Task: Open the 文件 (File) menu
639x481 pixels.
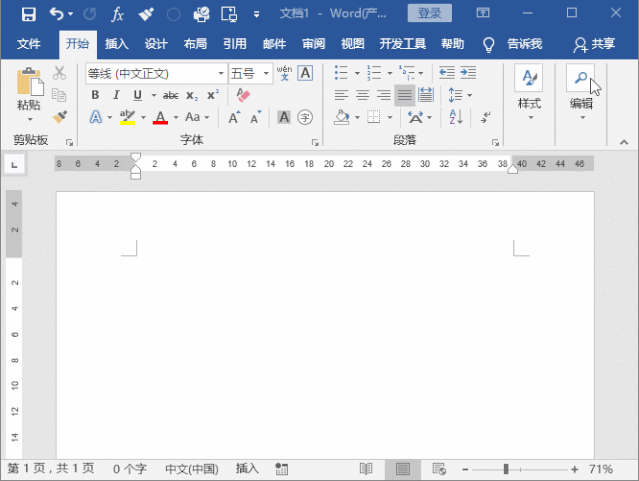Action: 29,44
